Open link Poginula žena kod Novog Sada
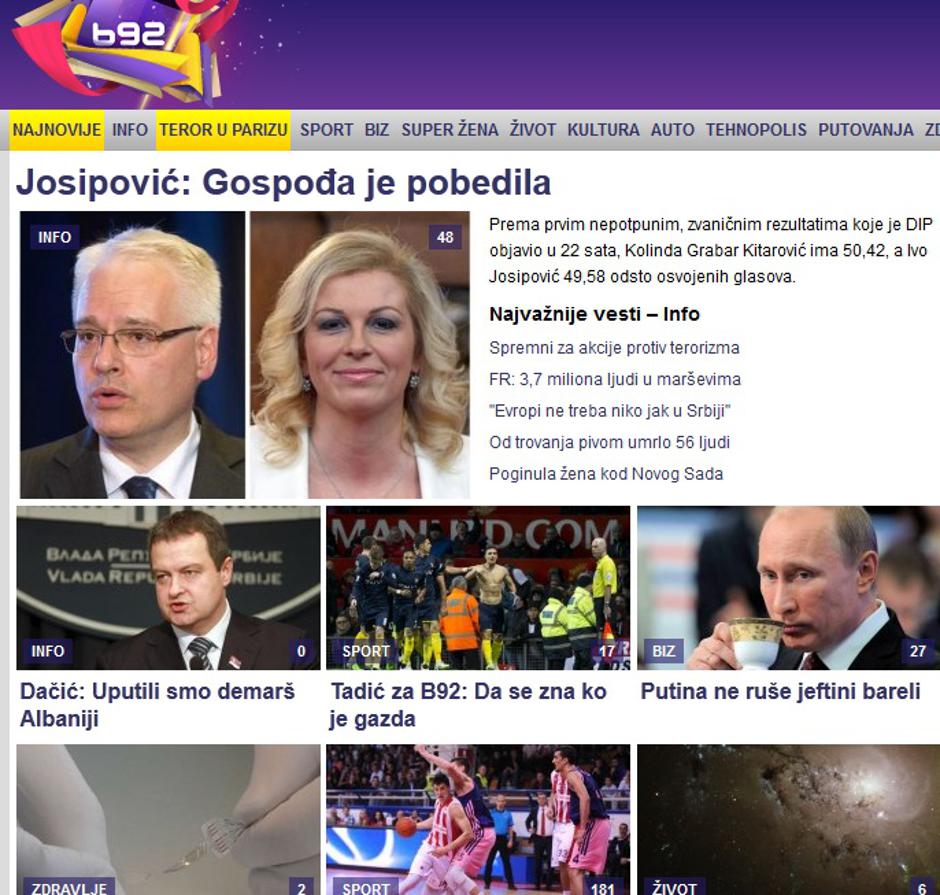The image size is (940, 895). tap(606, 474)
